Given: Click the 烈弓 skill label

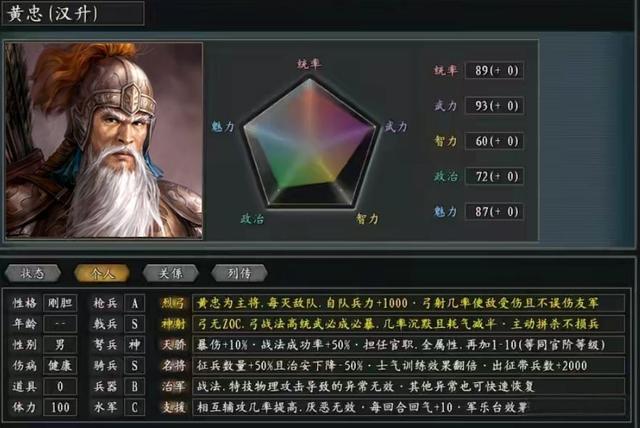Looking at the screenshot, I should (x=173, y=303).
